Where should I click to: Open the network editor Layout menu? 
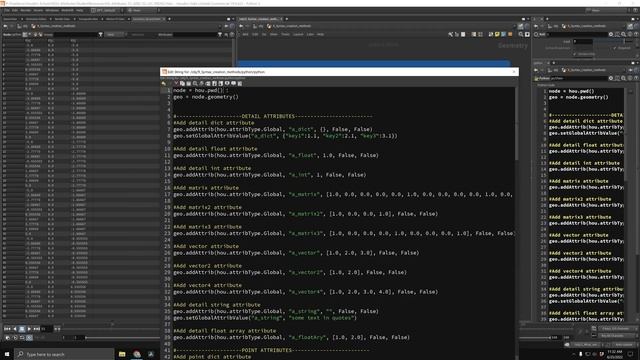tap(298, 34)
